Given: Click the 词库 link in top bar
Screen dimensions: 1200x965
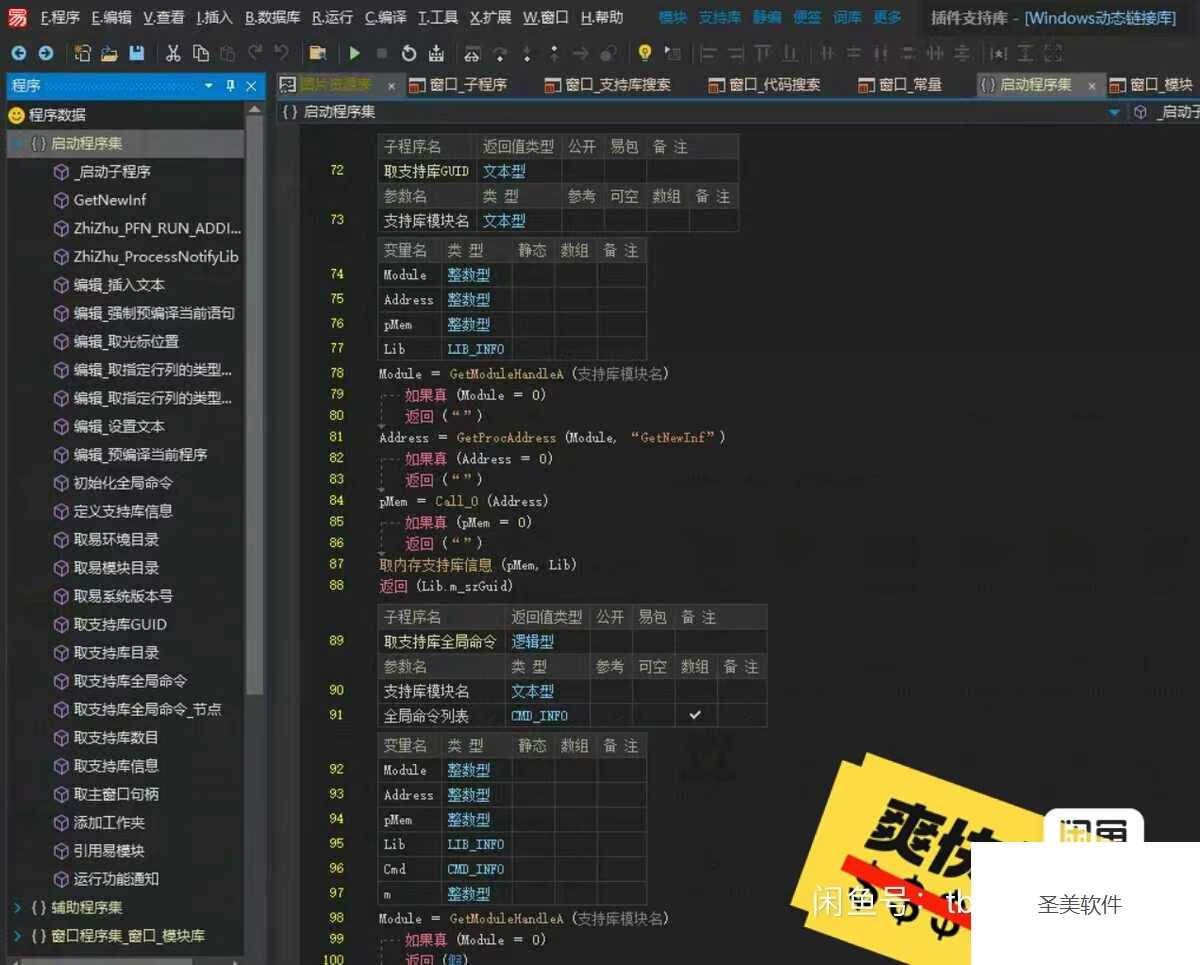Looking at the screenshot, I should [847, 17].
